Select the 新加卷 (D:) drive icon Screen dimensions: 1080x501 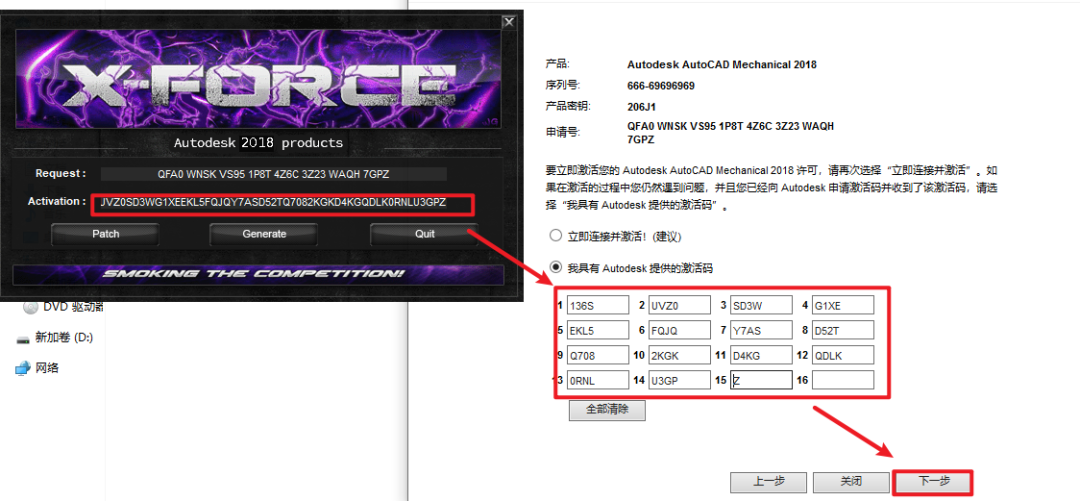pyautogui.click(x=23, y=338)
